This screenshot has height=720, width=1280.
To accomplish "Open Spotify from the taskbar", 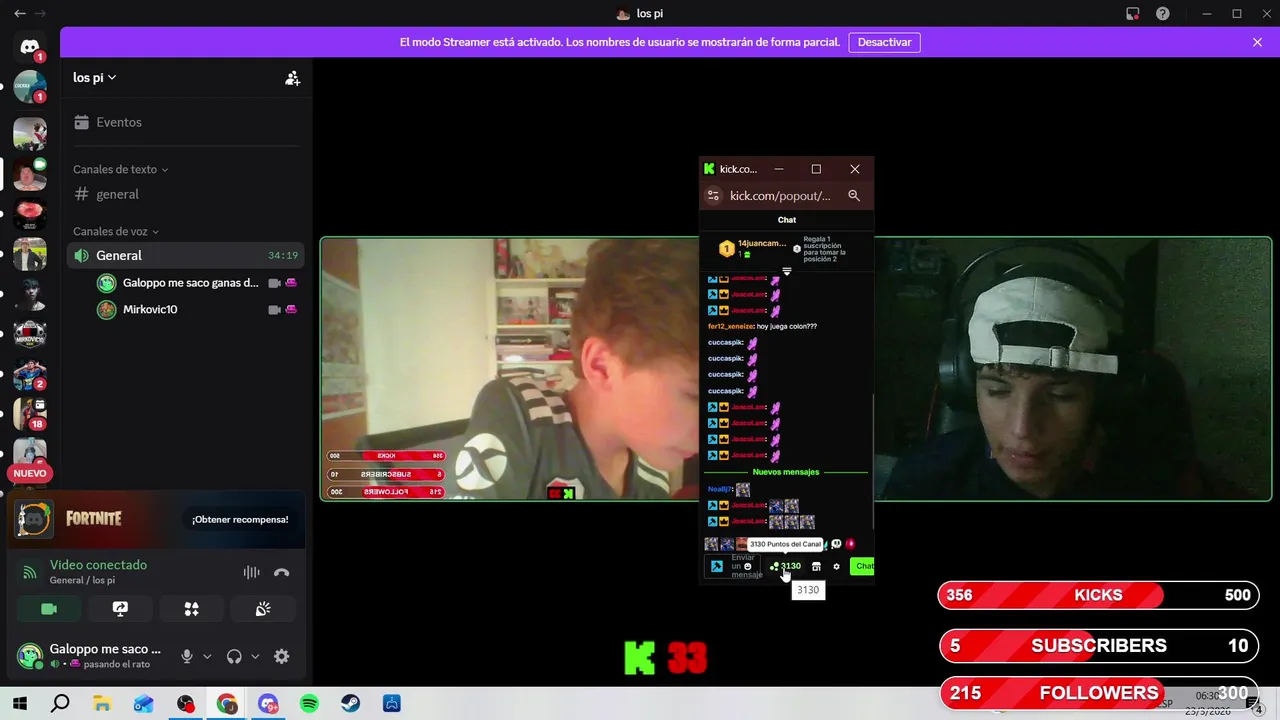I will [x=309, y=704].
